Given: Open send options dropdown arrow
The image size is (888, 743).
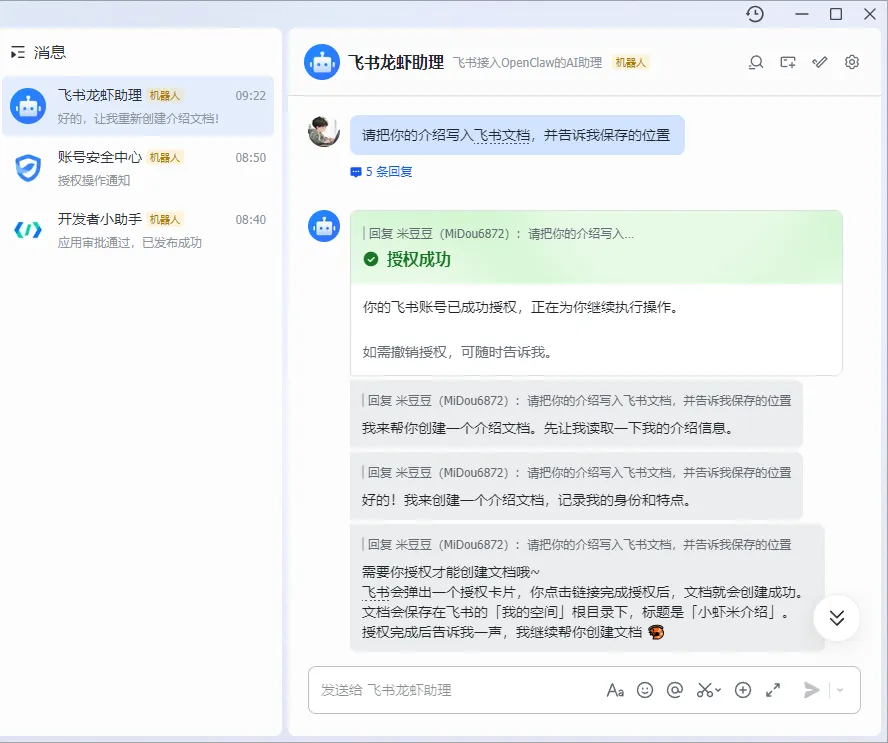Looking at the screenshot, I should 840,690.
